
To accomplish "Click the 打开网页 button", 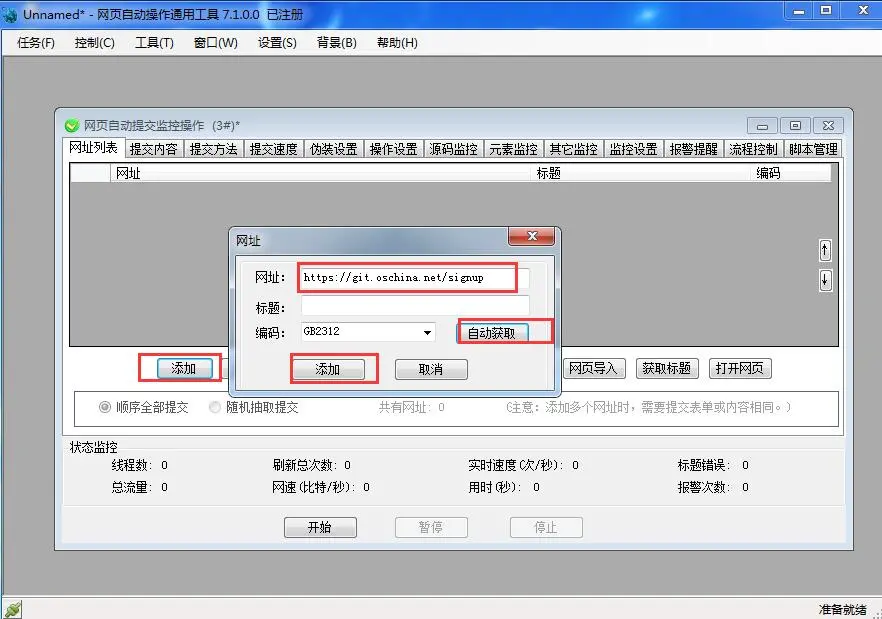I will coord(740,369).
